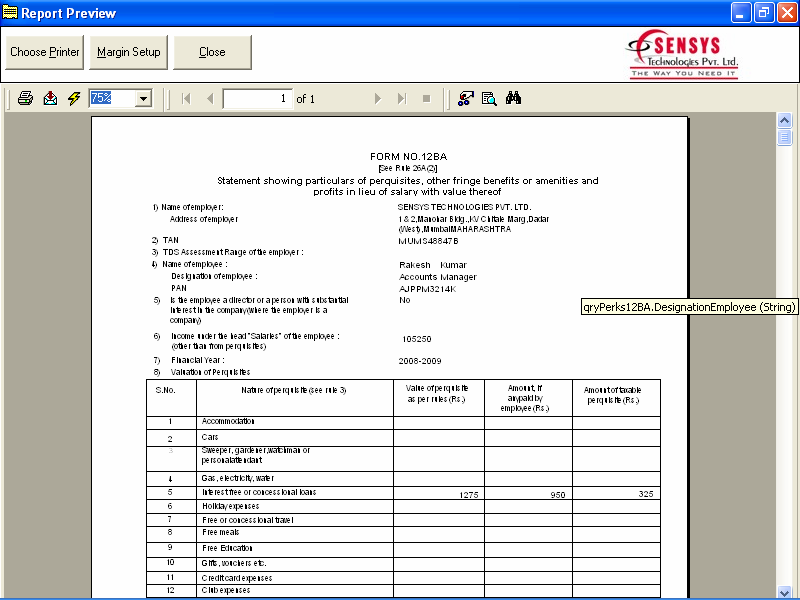
Task: Open the search expert magnifier icon
Action: [489, 98]
